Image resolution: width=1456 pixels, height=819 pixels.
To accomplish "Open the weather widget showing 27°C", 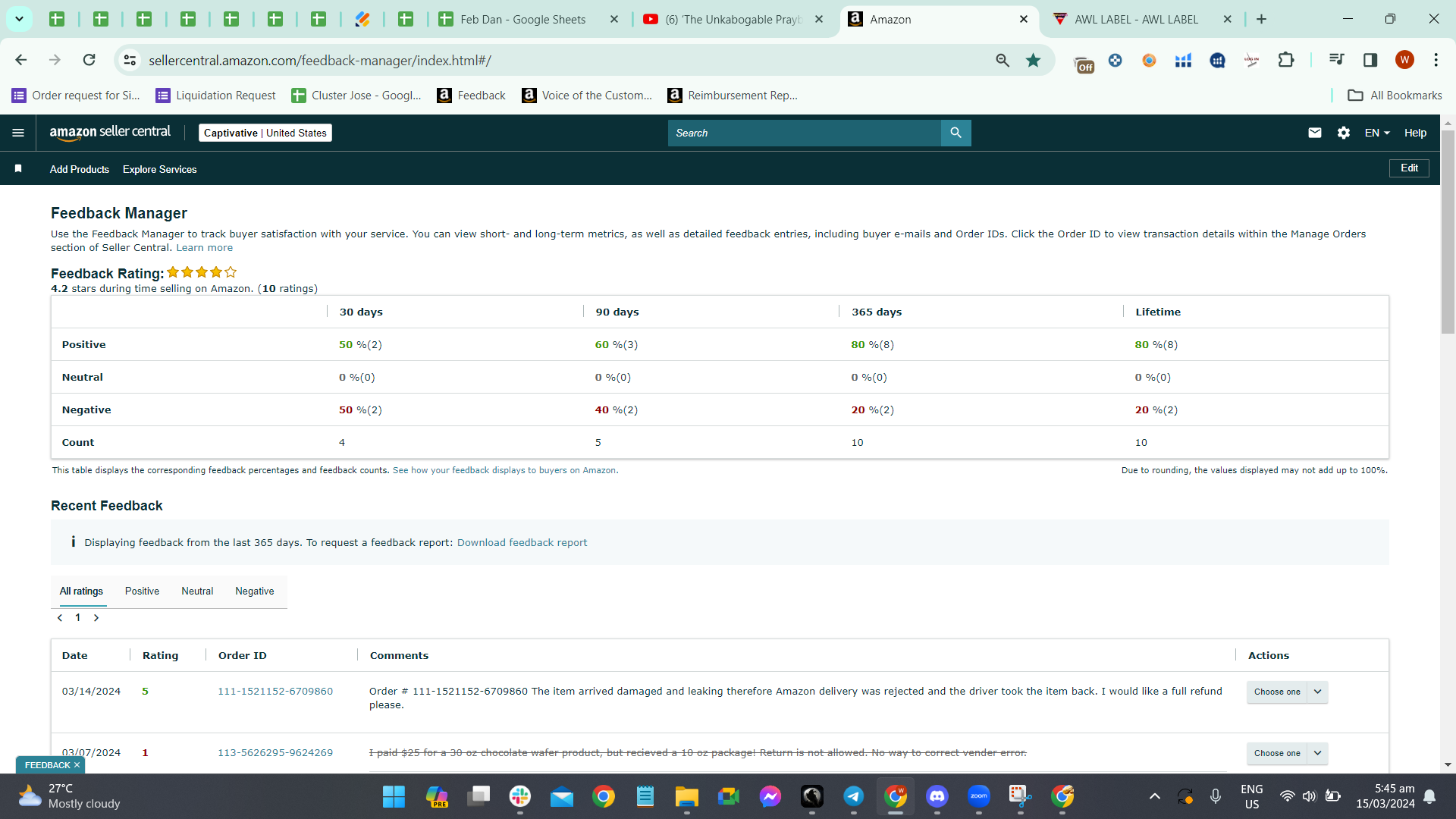I will pos(68,796).
